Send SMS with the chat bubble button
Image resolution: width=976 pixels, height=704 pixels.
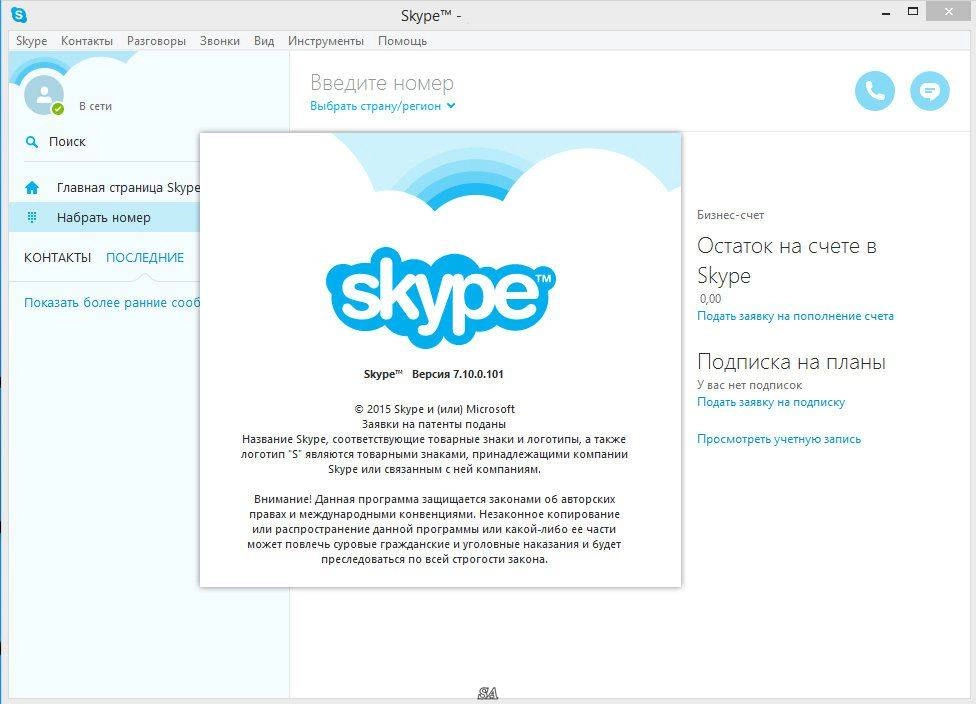coord(930,92)
